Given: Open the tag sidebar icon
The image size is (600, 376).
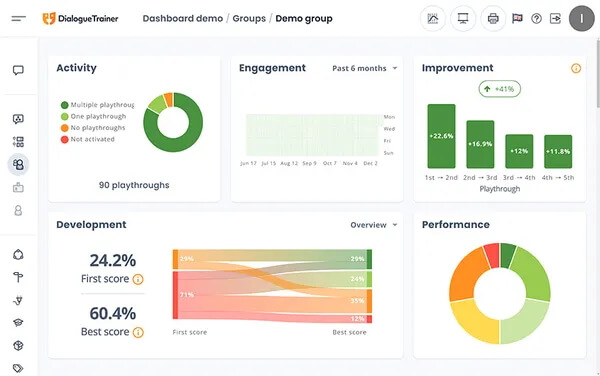Looking at the screenshot, I should pos(18,368).
